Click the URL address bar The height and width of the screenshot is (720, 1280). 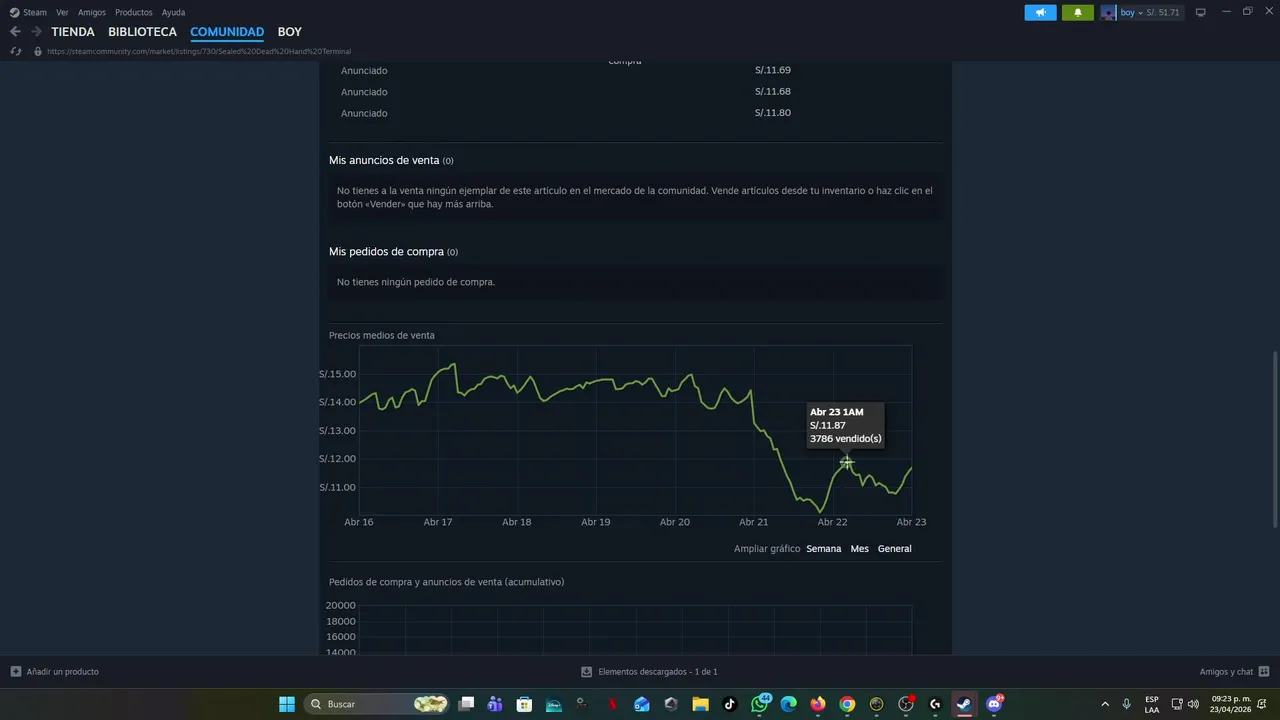(199, 51)
